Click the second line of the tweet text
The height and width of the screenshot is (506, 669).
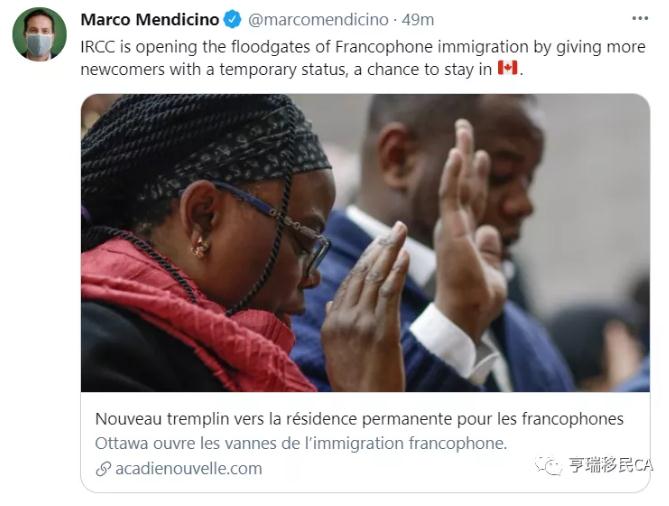302,69
